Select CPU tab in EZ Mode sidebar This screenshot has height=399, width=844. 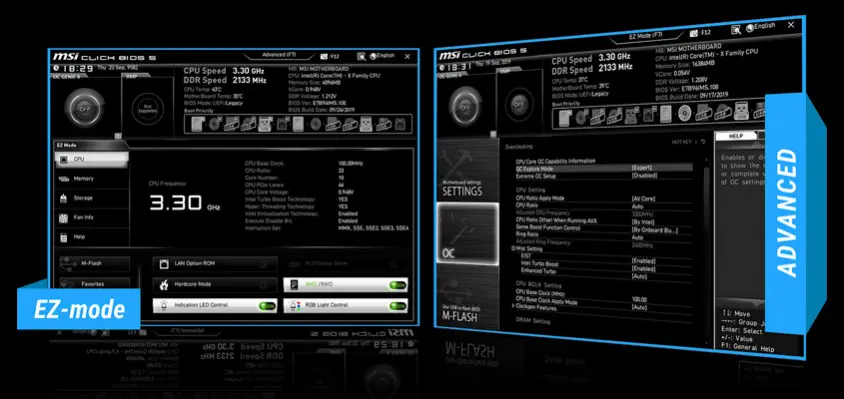tap(92, 159)
